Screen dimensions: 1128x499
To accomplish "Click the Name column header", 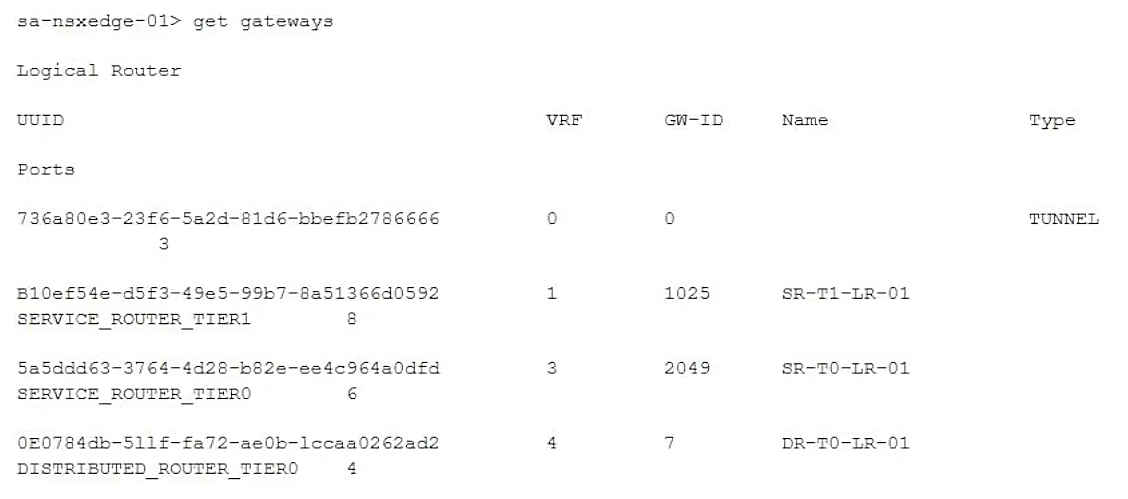I will 805,121.
